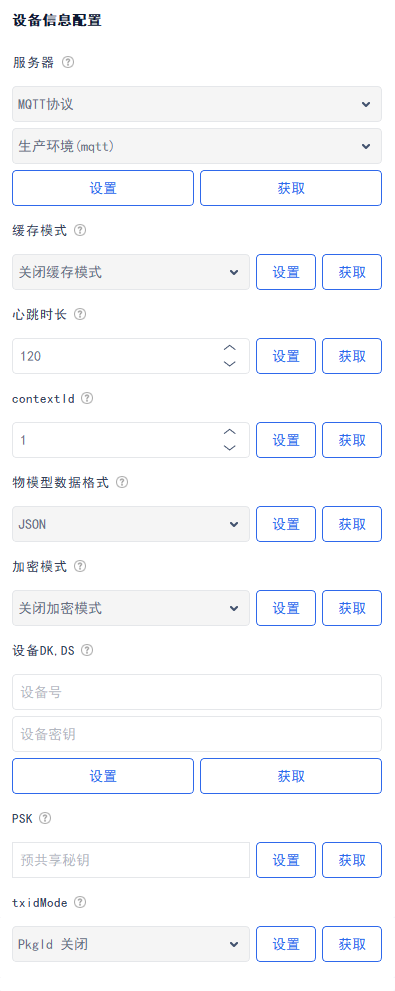Click the 获取 button in the PSK row
395x991 pixels.
pos(352,860)
